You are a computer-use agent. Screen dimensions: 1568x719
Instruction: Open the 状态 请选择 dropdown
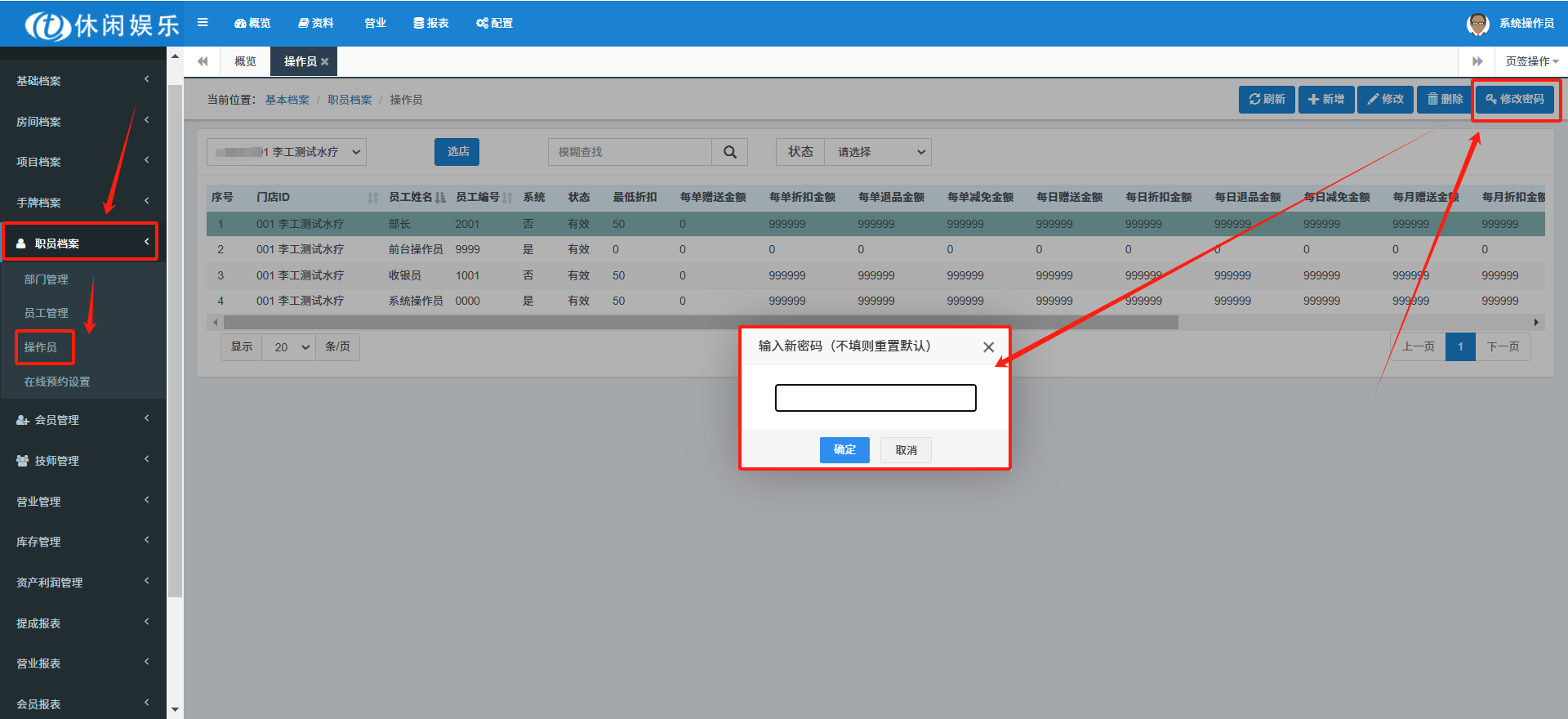[877, 152]
